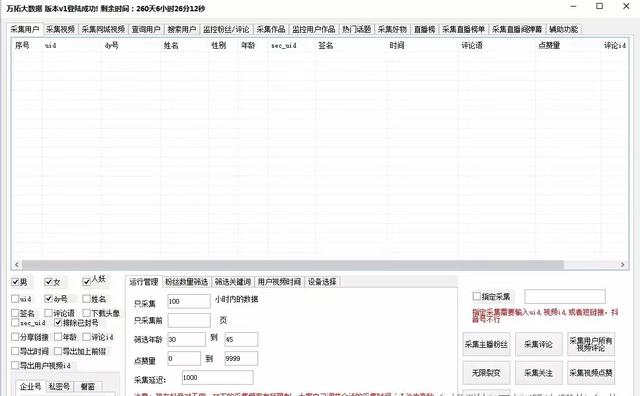Tick the 评论语 checkbox

pyautogui.click(x=48, y=313)
